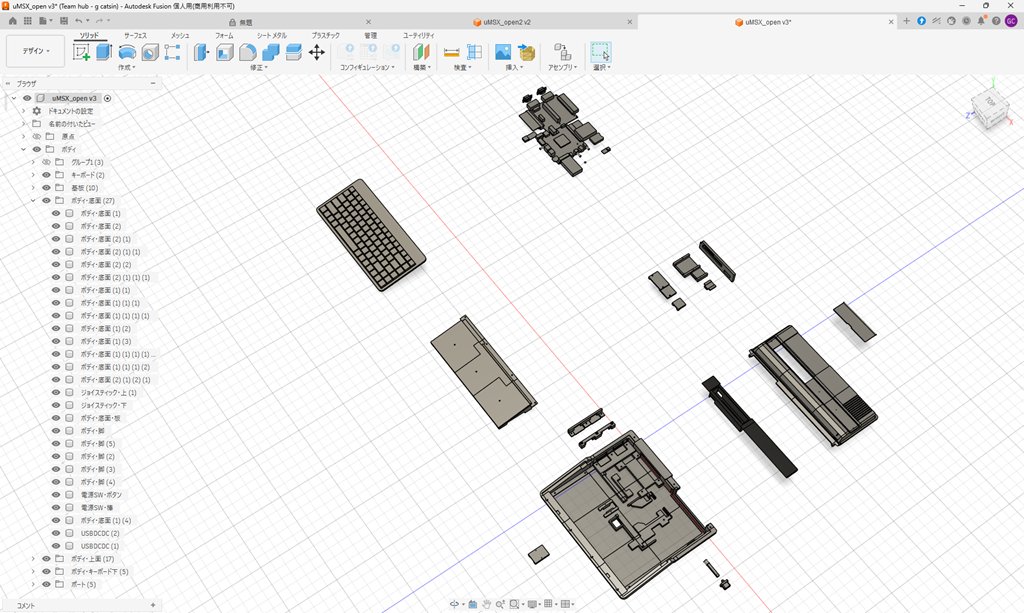Select the Offset Face tool icon
Image resolution: width=1024 pixels, height=613 pixels.
pos(294,52)
